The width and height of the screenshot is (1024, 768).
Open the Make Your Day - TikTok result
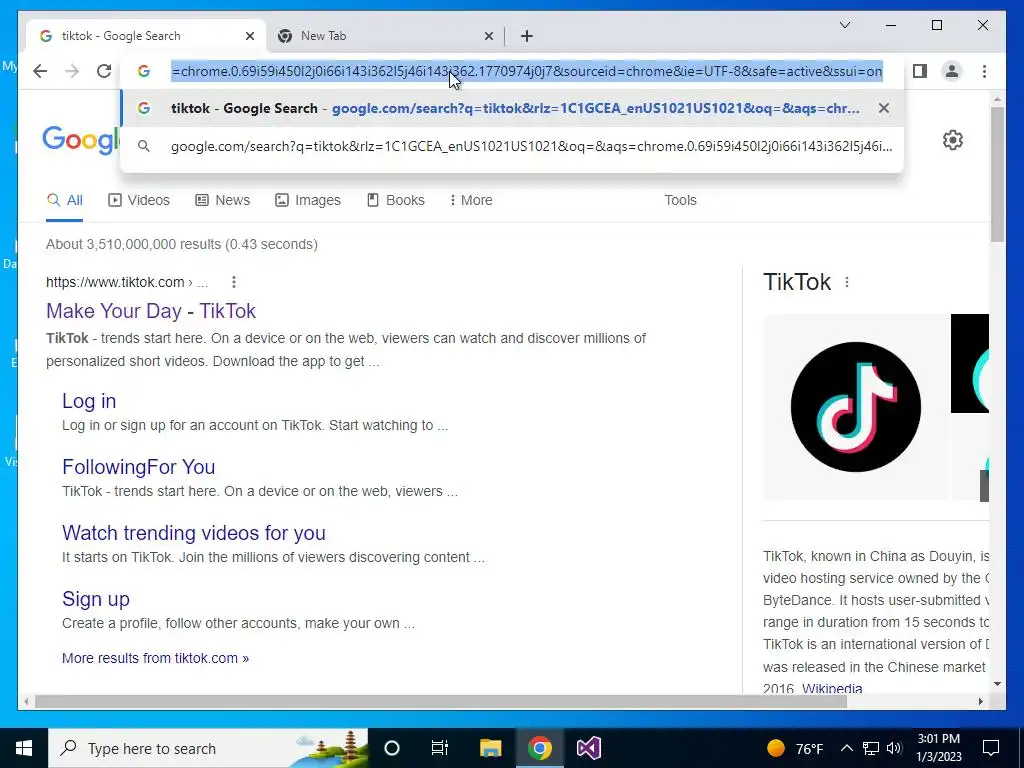click(151, 311)
